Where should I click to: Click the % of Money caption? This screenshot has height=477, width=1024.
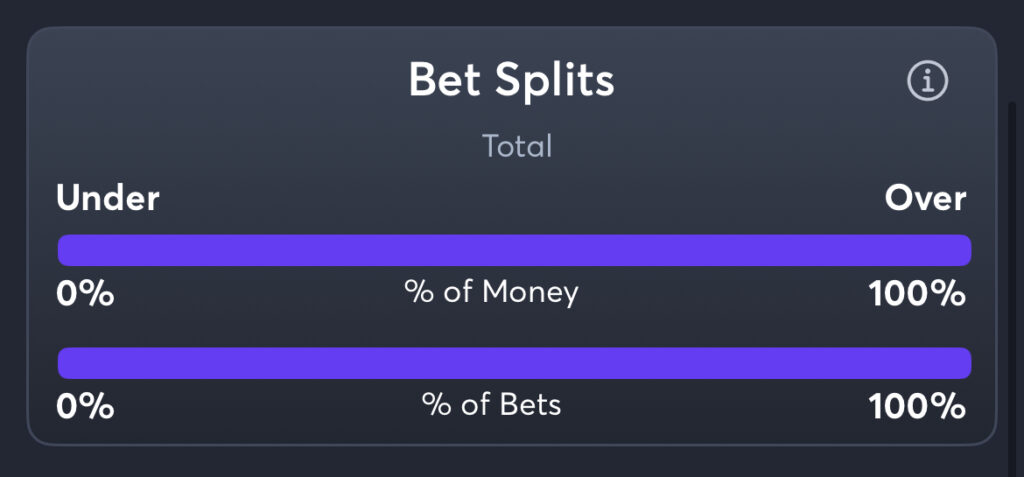tap(491, 293)
